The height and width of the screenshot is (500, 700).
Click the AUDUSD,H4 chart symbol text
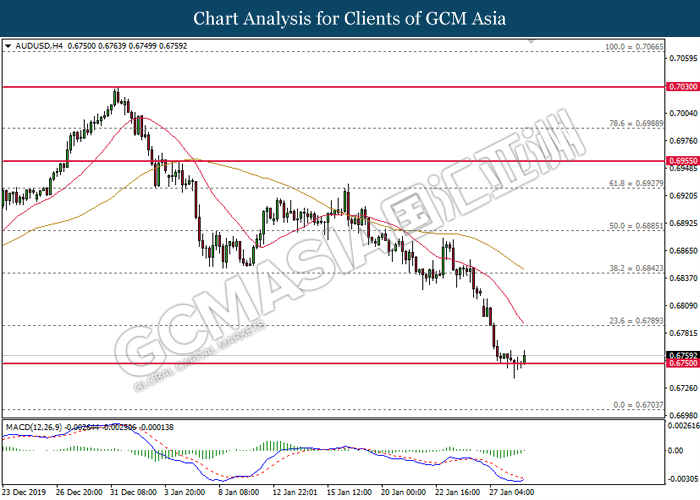coord(39,46)
